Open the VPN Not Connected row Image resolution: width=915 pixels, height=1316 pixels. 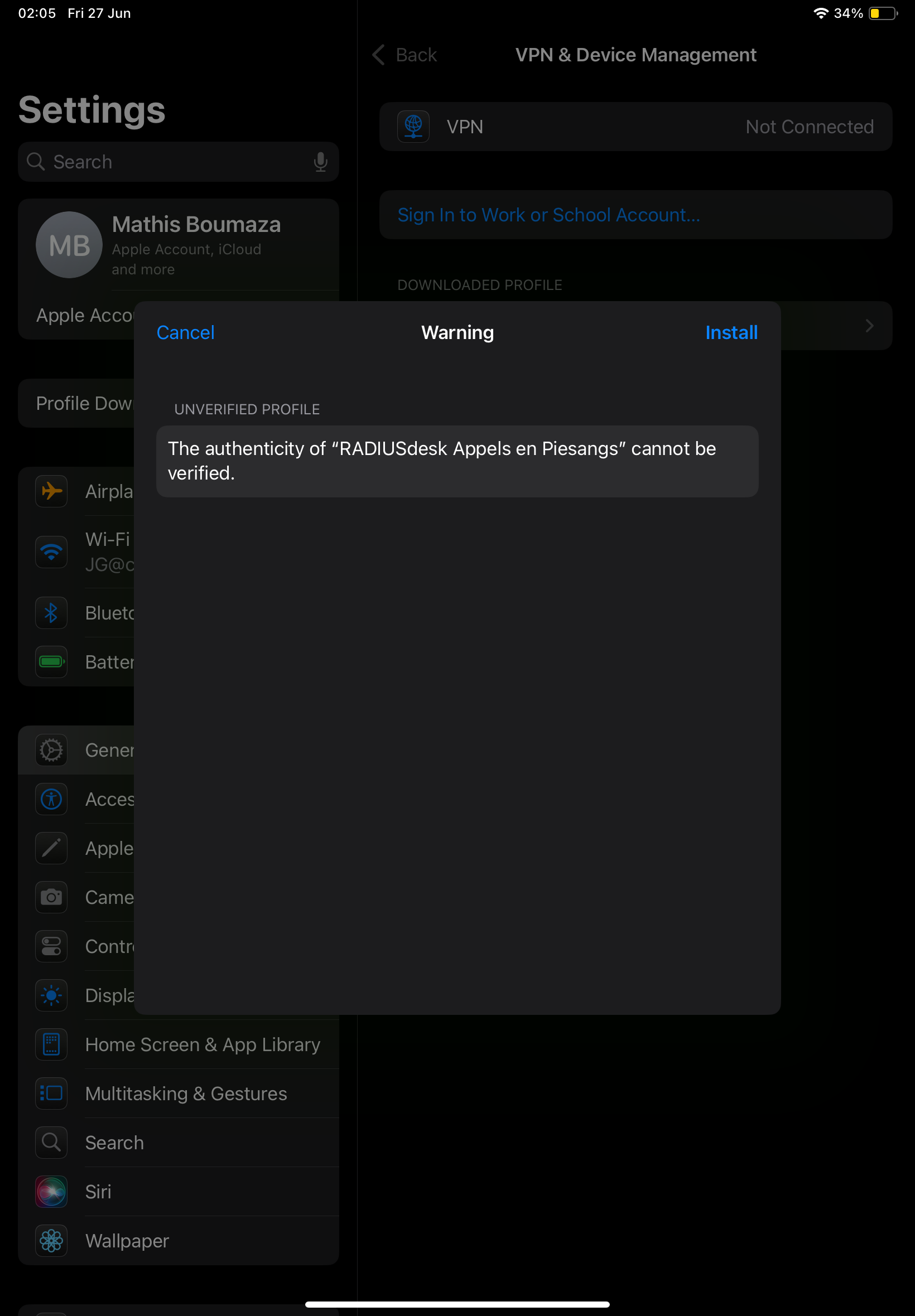pos(635,127)
